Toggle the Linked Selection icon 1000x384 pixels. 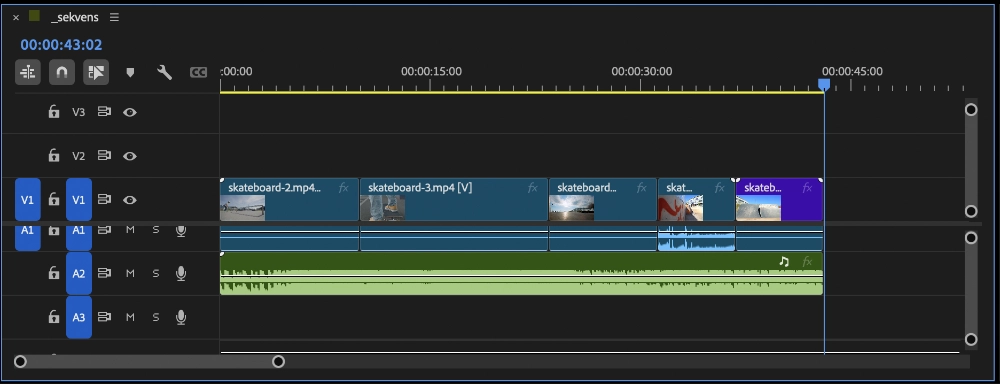(96, 73)
